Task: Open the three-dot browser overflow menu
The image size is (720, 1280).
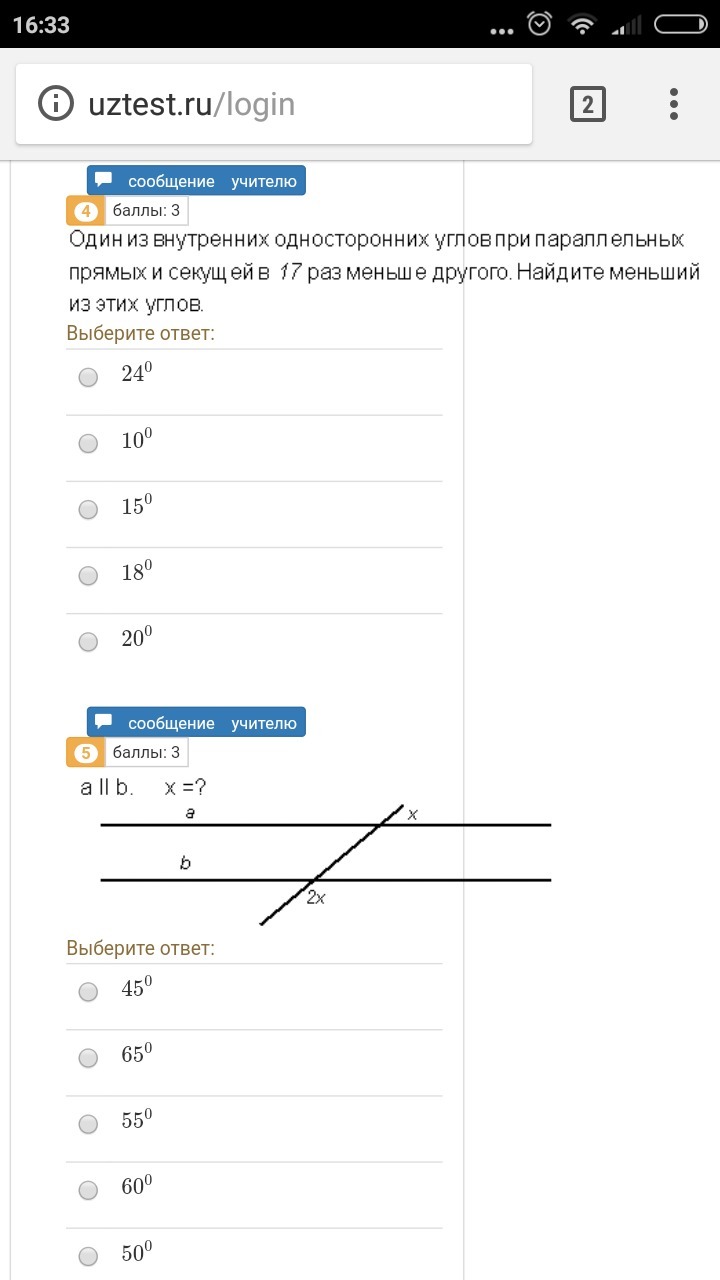Action: [673, 103]
